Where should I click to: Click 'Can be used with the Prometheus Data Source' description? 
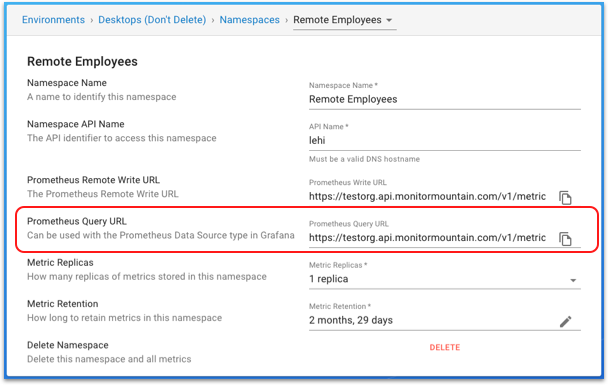point(161,235)
